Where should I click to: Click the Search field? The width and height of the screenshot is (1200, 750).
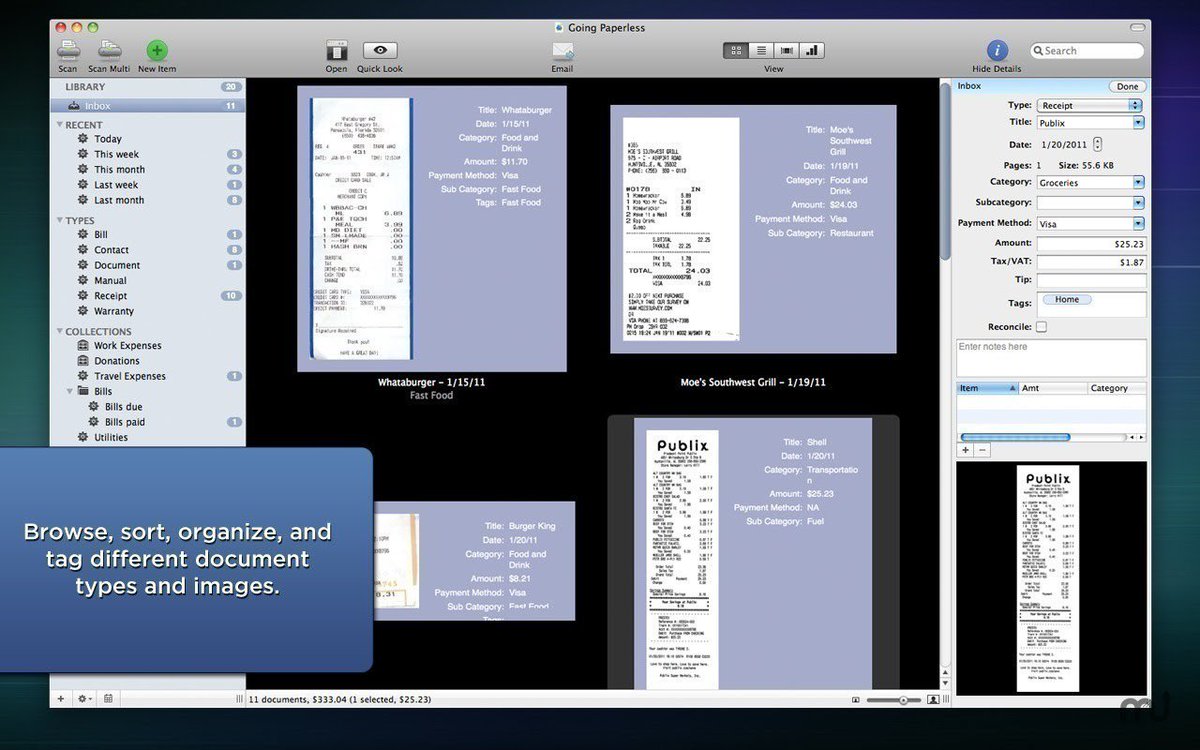[1087, 50]
